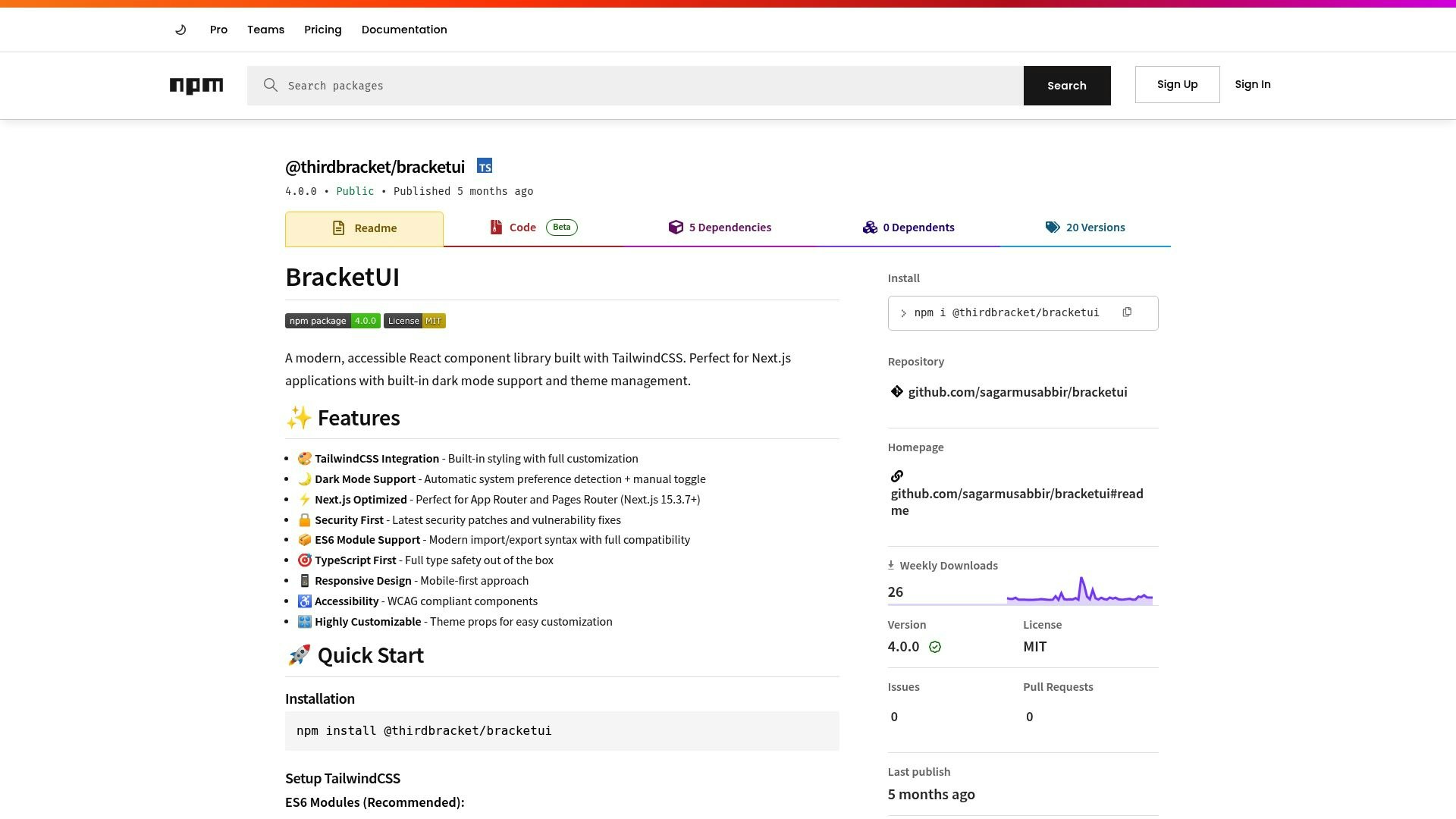Click the weekly downloads sparkline chart
Viewport: 1456px width, 819px height.
point(1080,591)
